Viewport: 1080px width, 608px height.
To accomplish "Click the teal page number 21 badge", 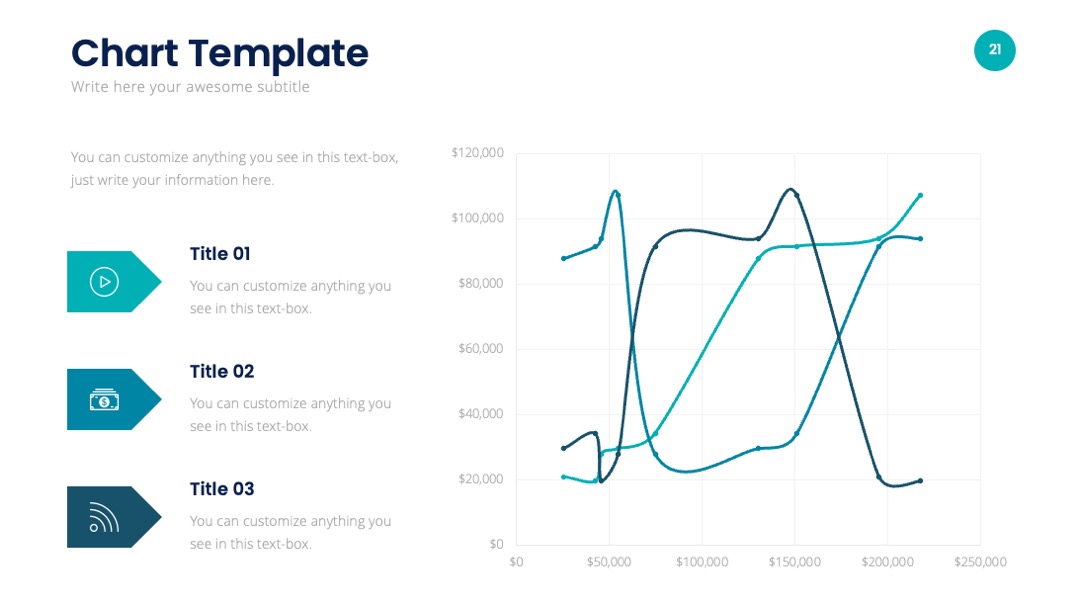I will click(x=995, y=50).
